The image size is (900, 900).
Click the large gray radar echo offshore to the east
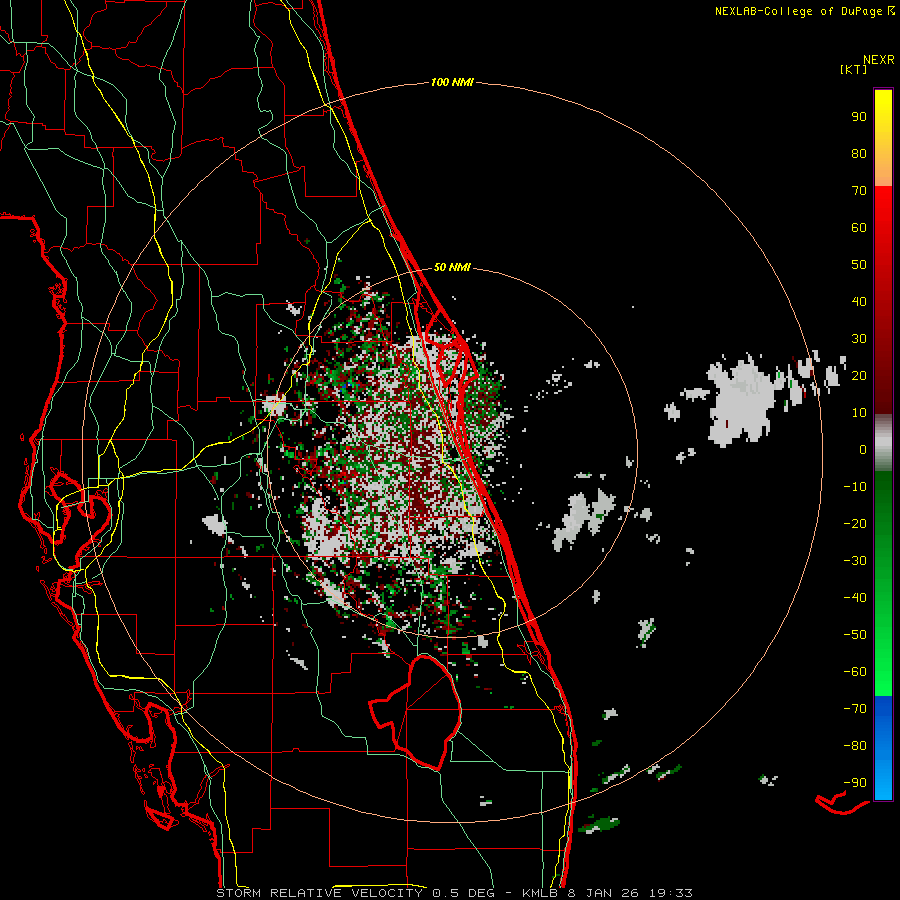(x=742, y=400)
